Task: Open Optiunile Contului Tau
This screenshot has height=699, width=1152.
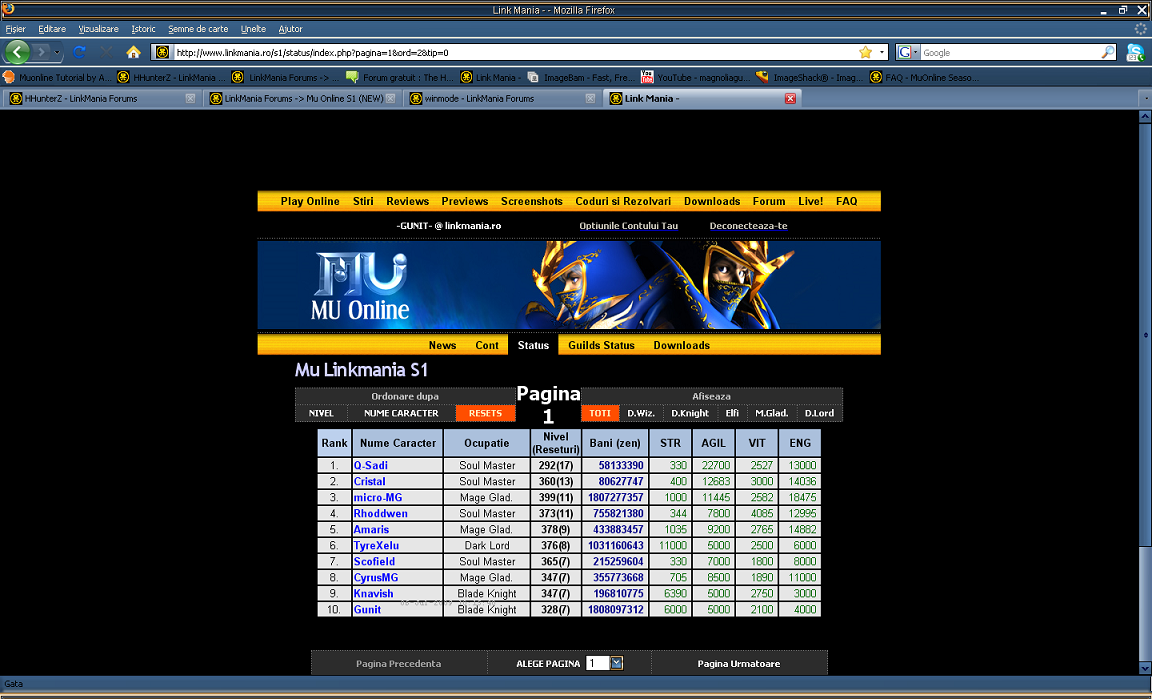Action: [628, 226]
